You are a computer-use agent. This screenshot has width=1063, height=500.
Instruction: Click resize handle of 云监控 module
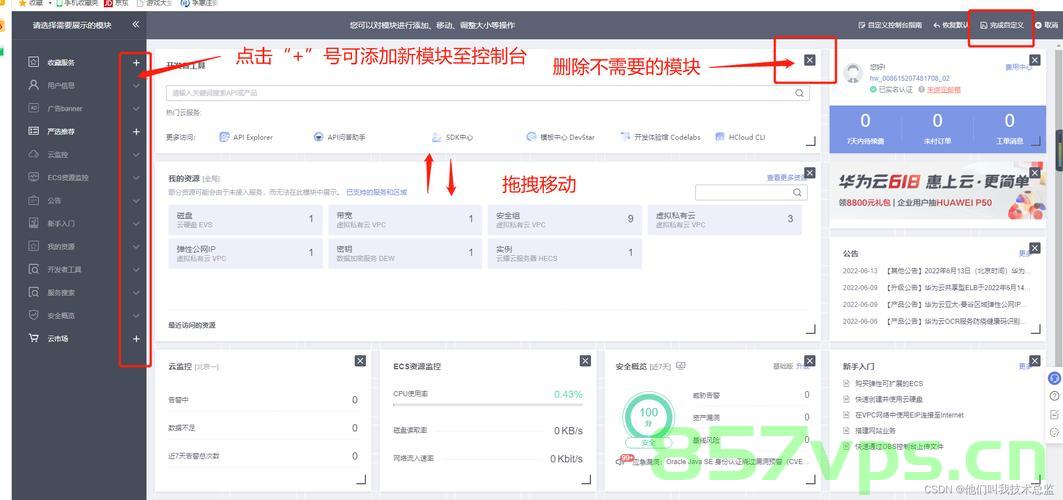pos(361,479)
